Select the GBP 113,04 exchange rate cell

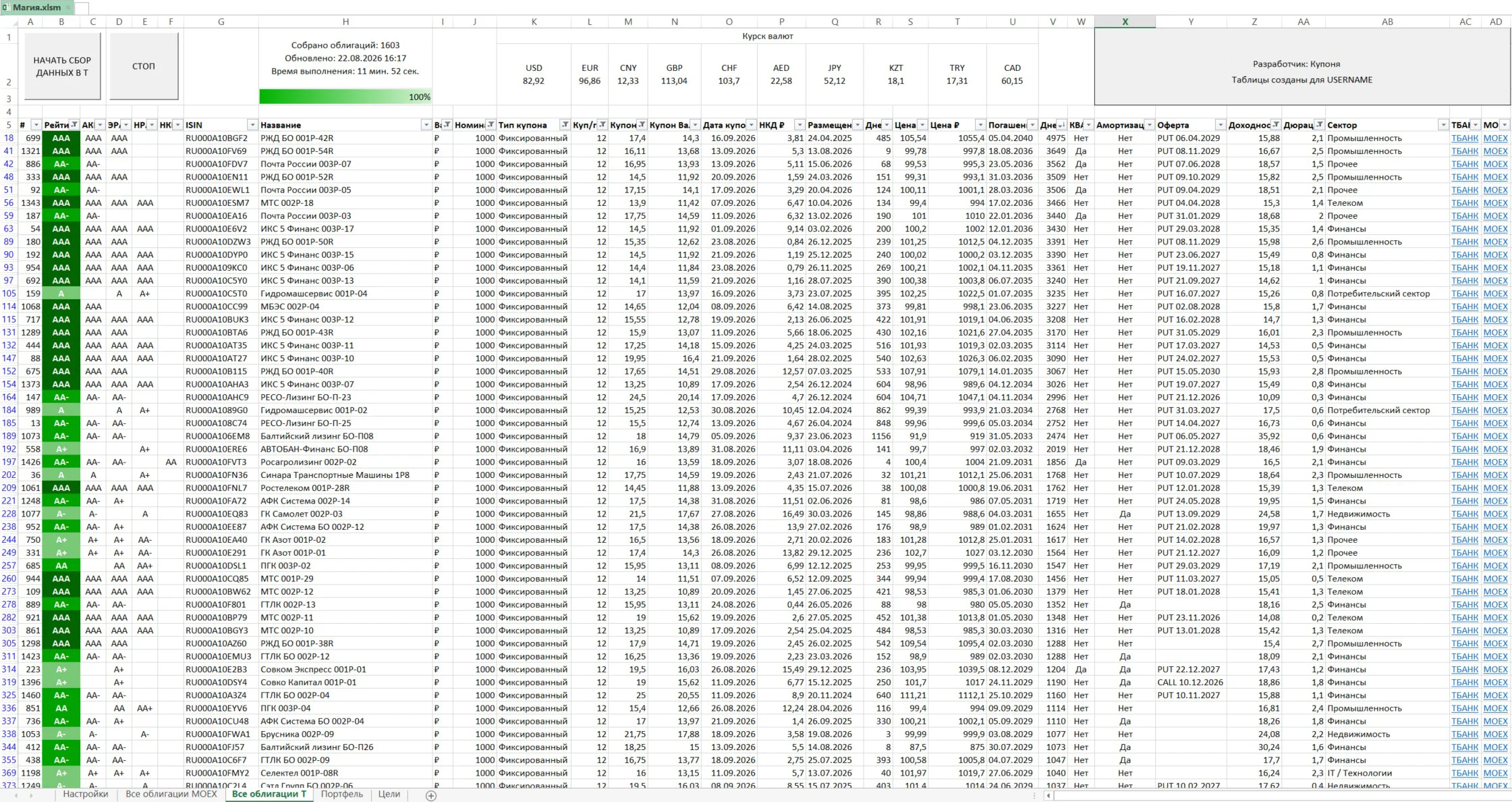674,74
